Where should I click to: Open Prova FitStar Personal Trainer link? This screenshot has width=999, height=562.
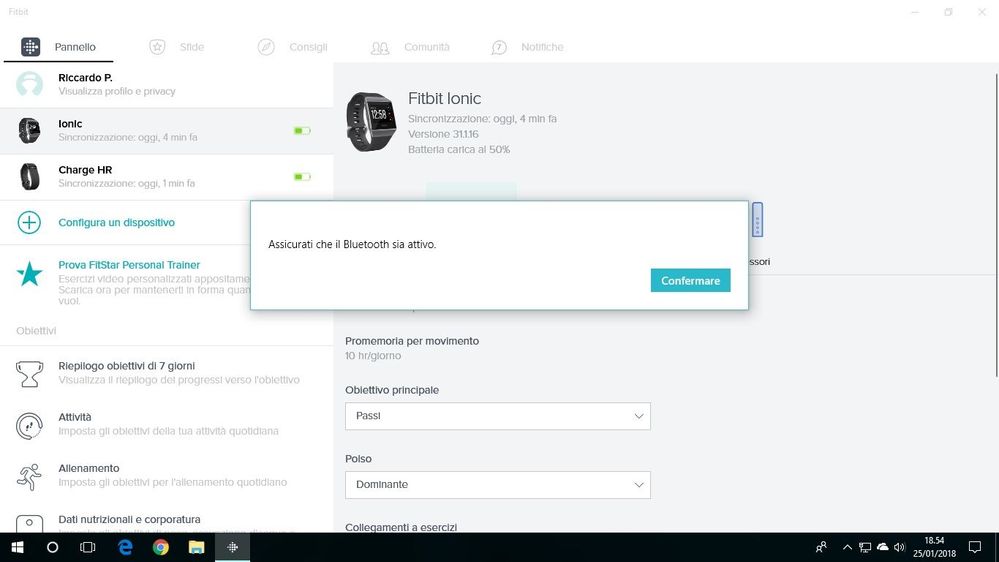tap(129, 265)
